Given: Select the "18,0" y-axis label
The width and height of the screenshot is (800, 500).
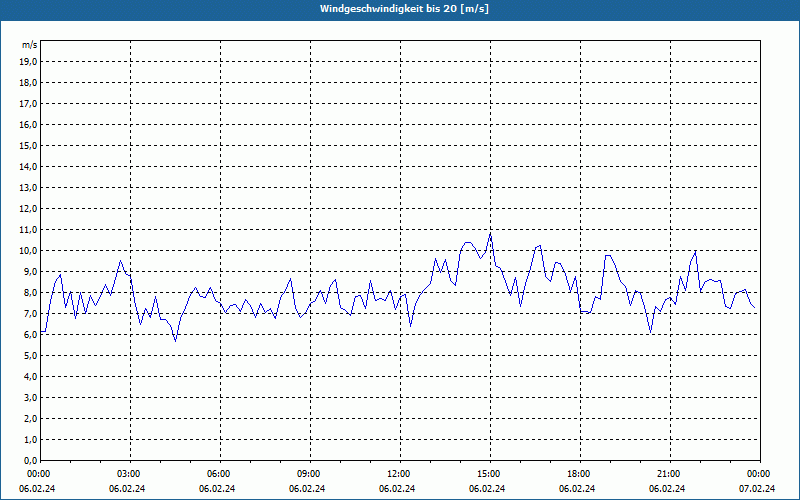Looking at the screenshot, I should pyautogui.click(x=28, y=83).
